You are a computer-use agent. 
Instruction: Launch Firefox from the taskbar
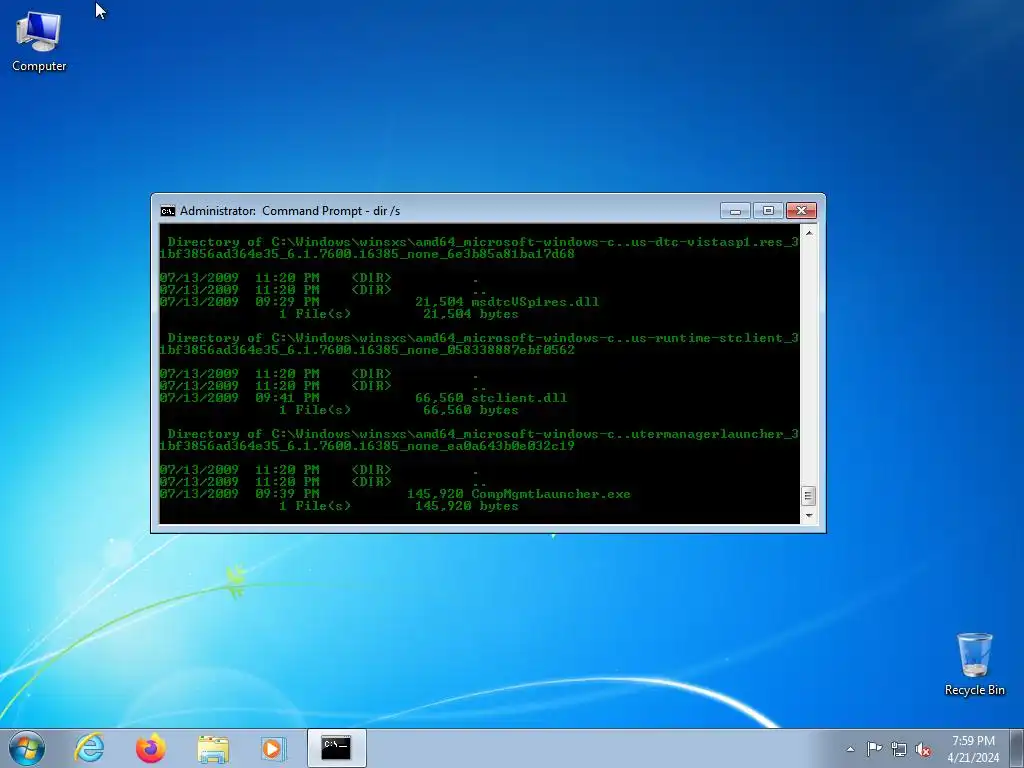(151, 748)
